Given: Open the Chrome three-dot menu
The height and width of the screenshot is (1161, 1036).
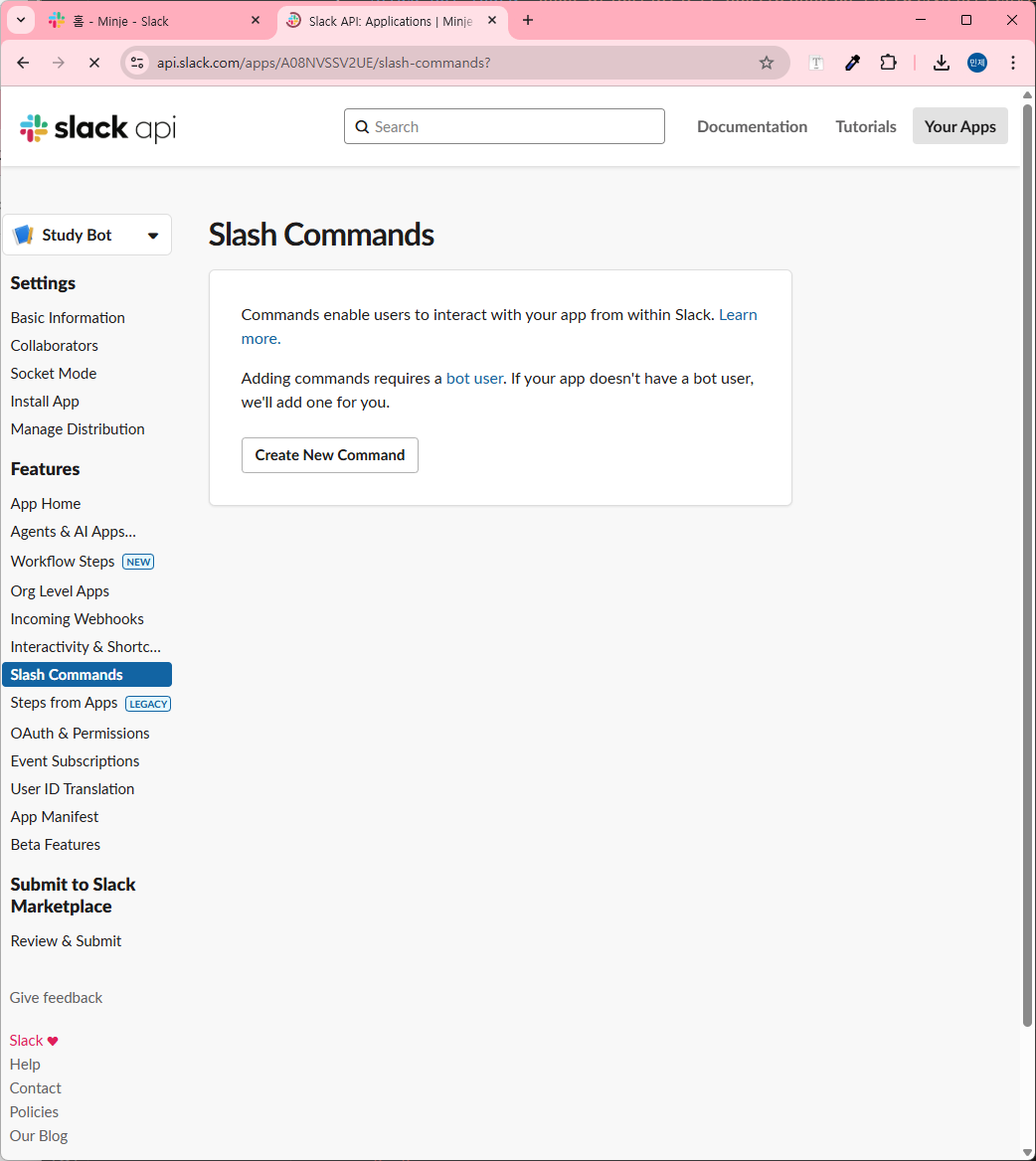Looking at the screenshot, I should (x=1013, y=63).
